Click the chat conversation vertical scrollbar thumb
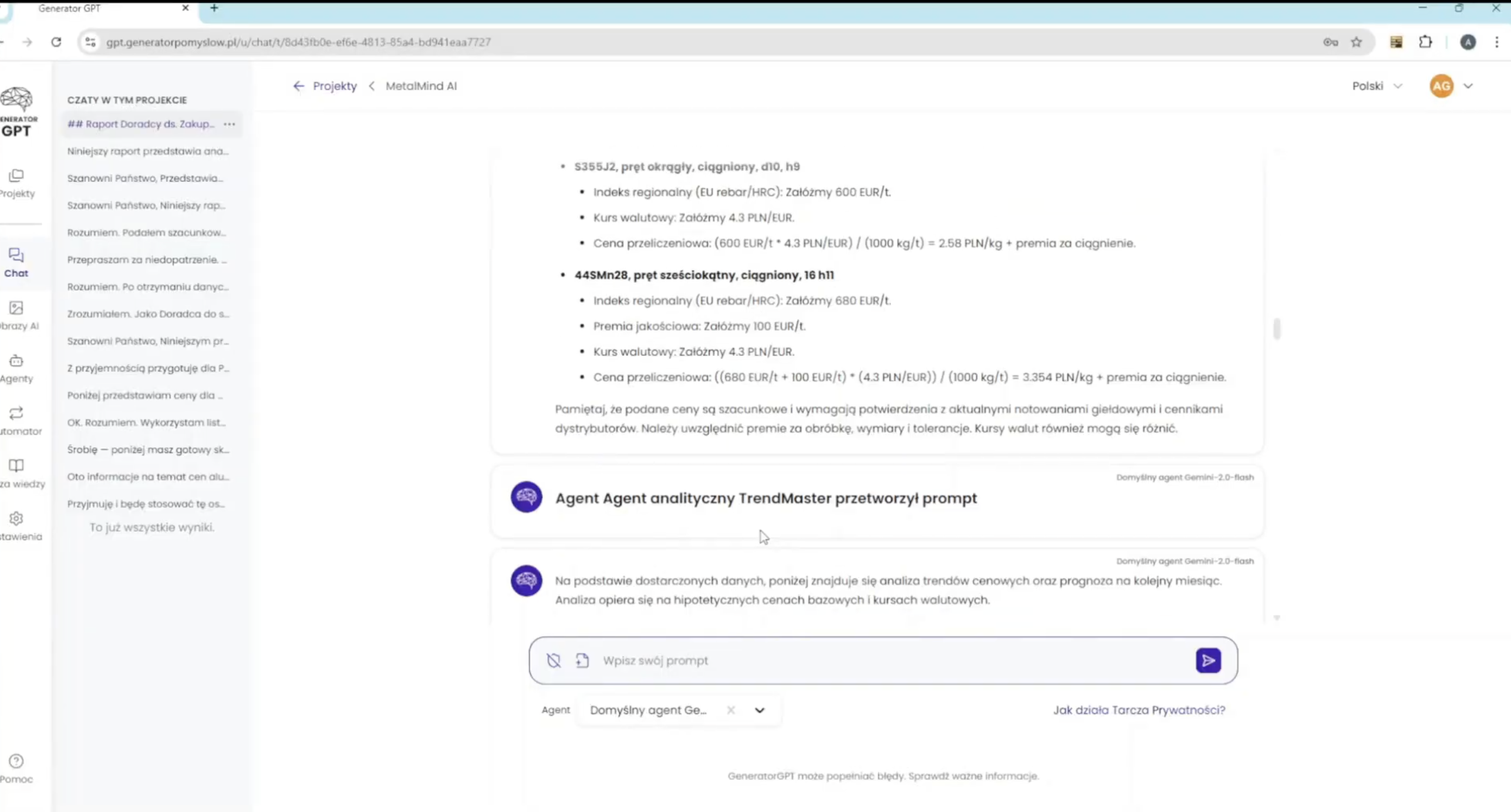Screen dimensions: 1511x812 1277,329
